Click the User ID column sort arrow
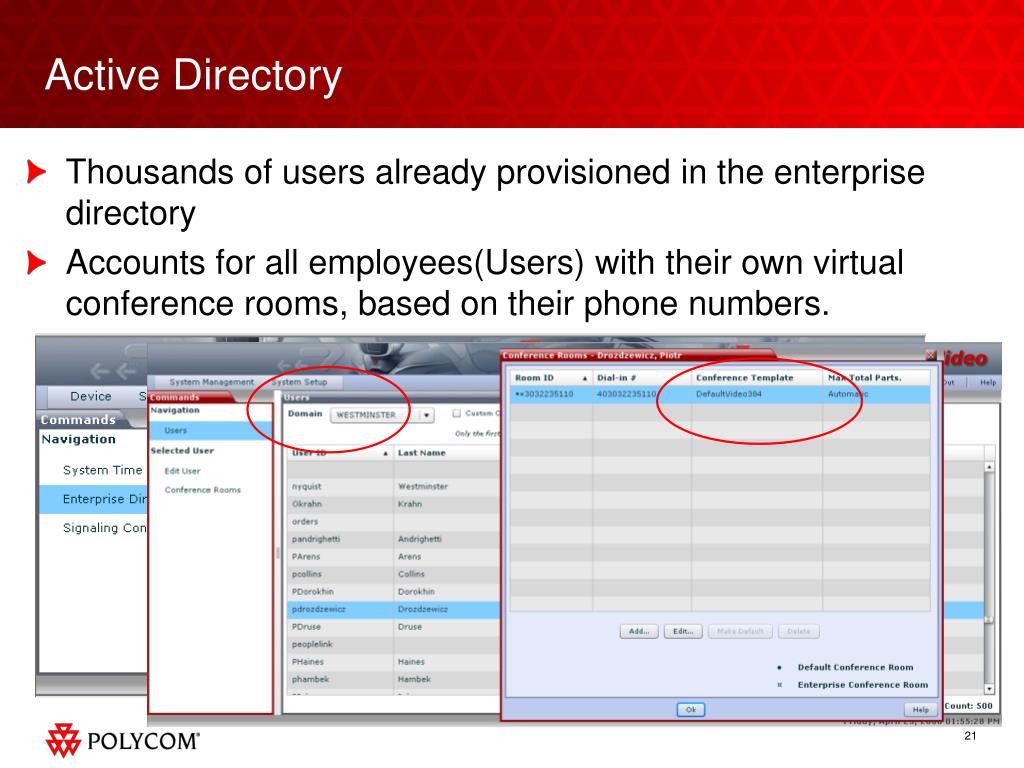 coord(386,453)
